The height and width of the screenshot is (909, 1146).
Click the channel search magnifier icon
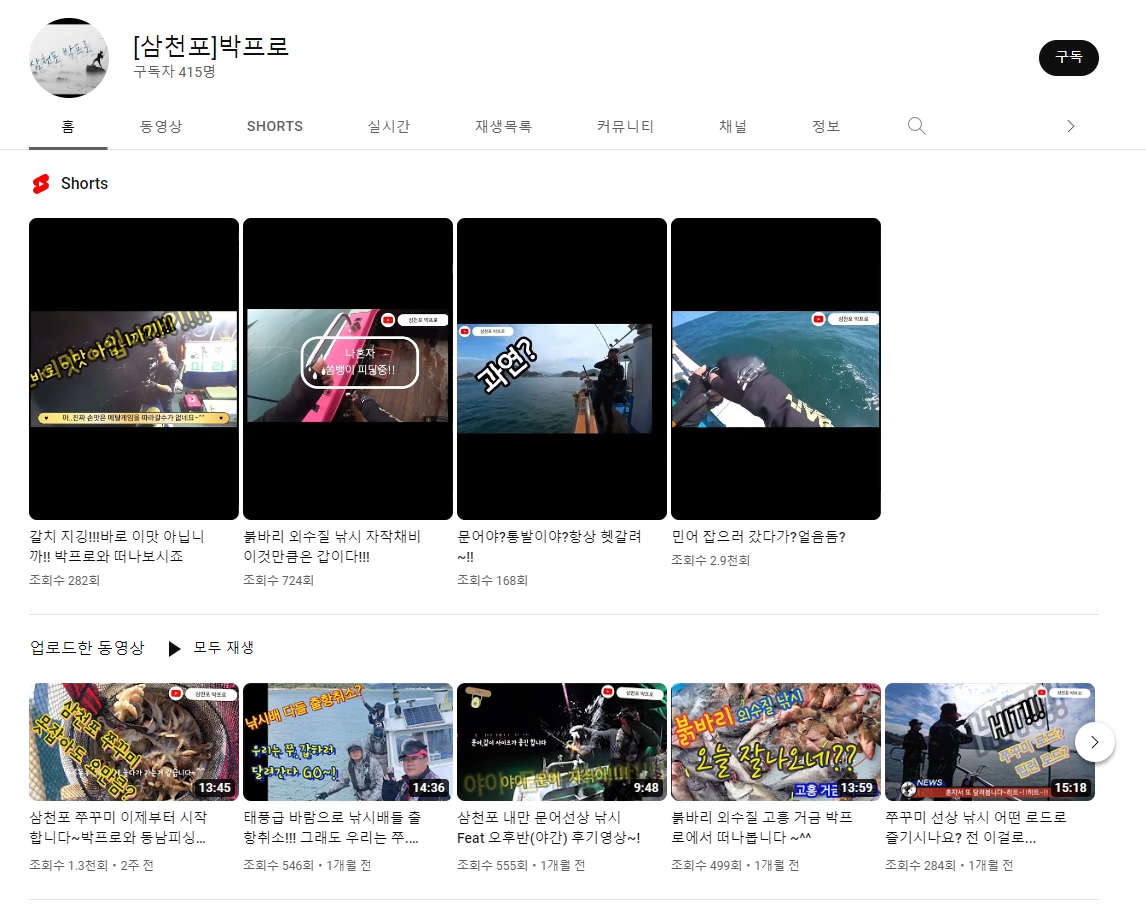916,126
